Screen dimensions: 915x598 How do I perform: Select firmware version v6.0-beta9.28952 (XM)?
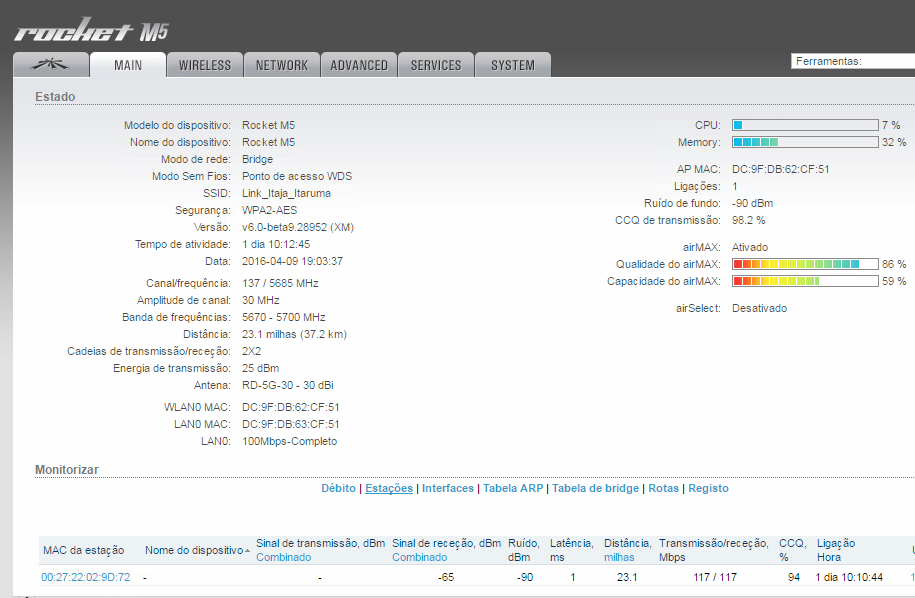click(x=298, y=227)
